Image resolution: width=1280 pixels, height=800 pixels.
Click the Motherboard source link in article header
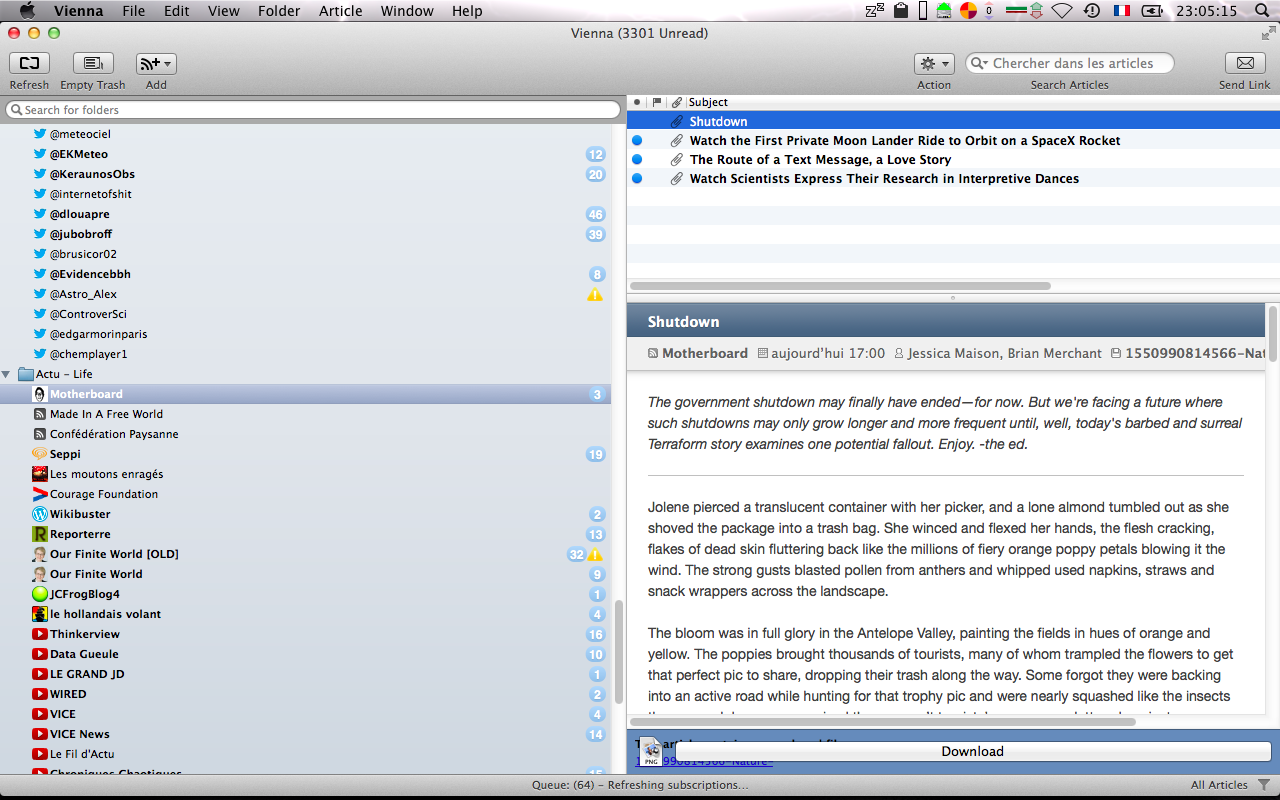click(705, 353)
